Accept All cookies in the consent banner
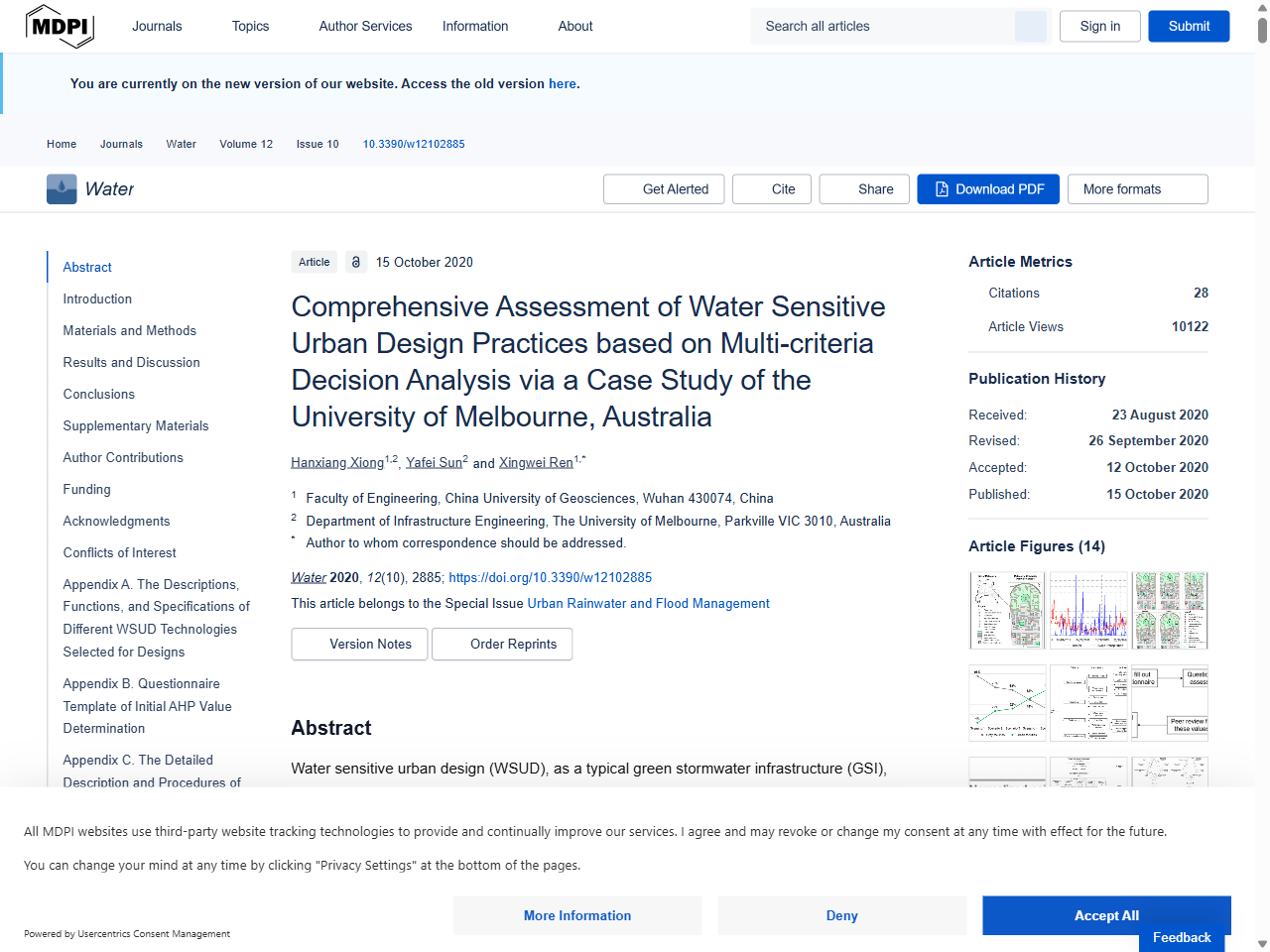The height and width of the screenshot is (952, 1270). point(1106,915)
